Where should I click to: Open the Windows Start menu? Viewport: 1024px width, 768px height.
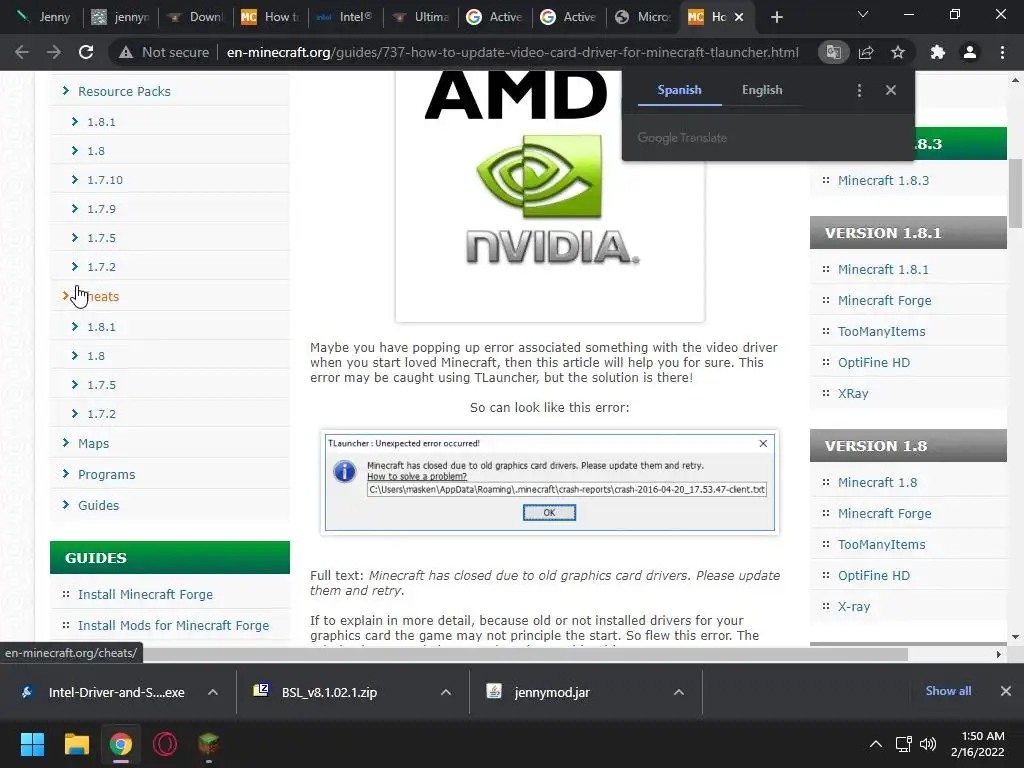click(x=32, y=744)
